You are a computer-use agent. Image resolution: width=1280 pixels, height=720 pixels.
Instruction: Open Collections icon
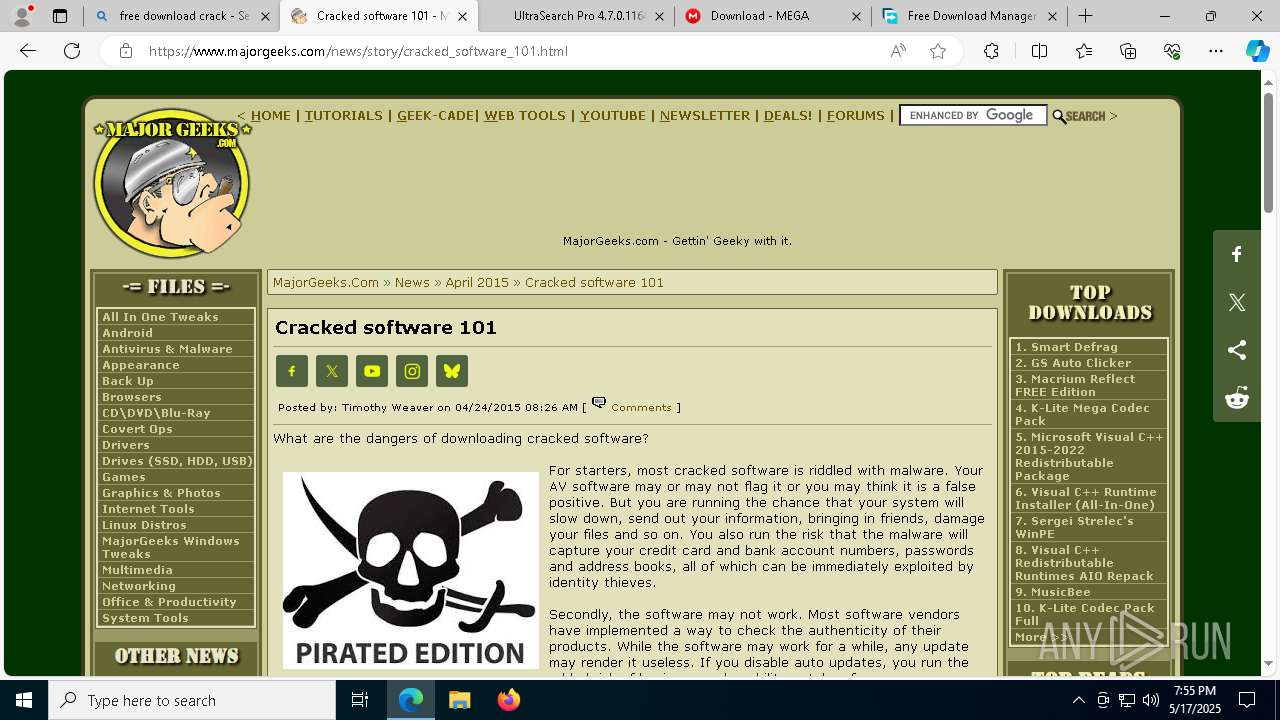[1128, 51]
